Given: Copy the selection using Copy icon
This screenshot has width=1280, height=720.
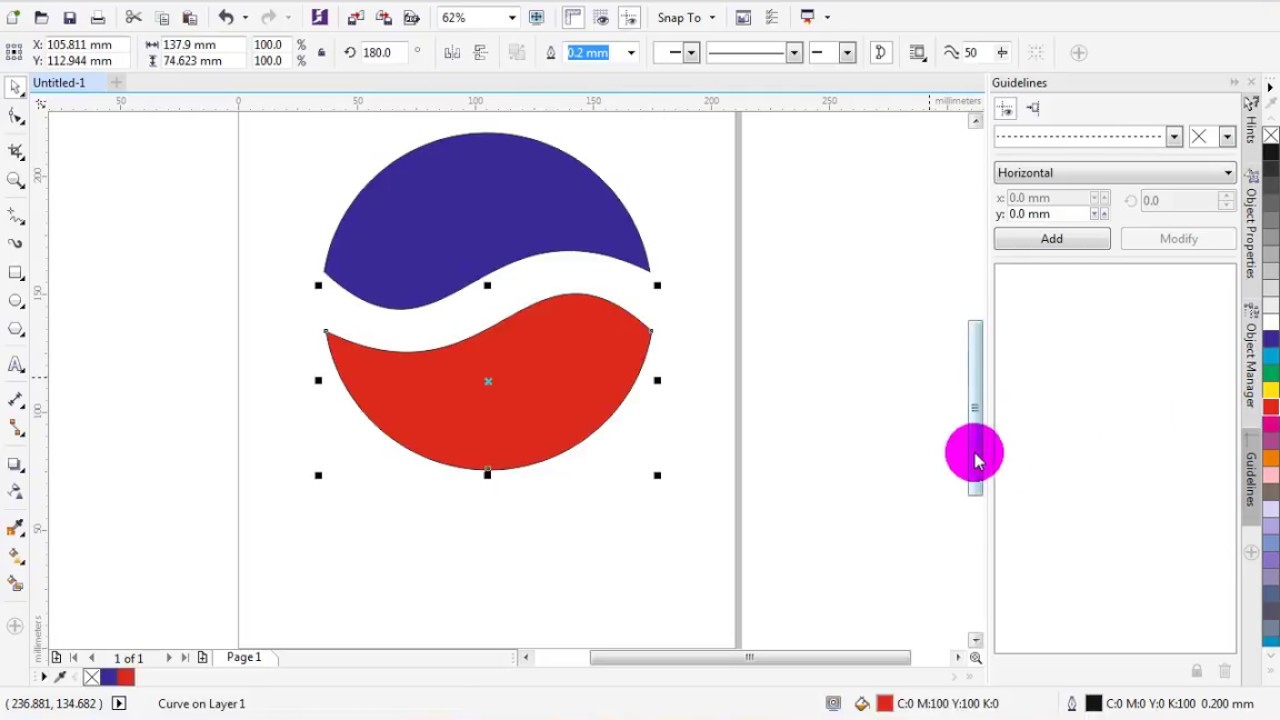Looking at the screenshot, I should point(162,18).
